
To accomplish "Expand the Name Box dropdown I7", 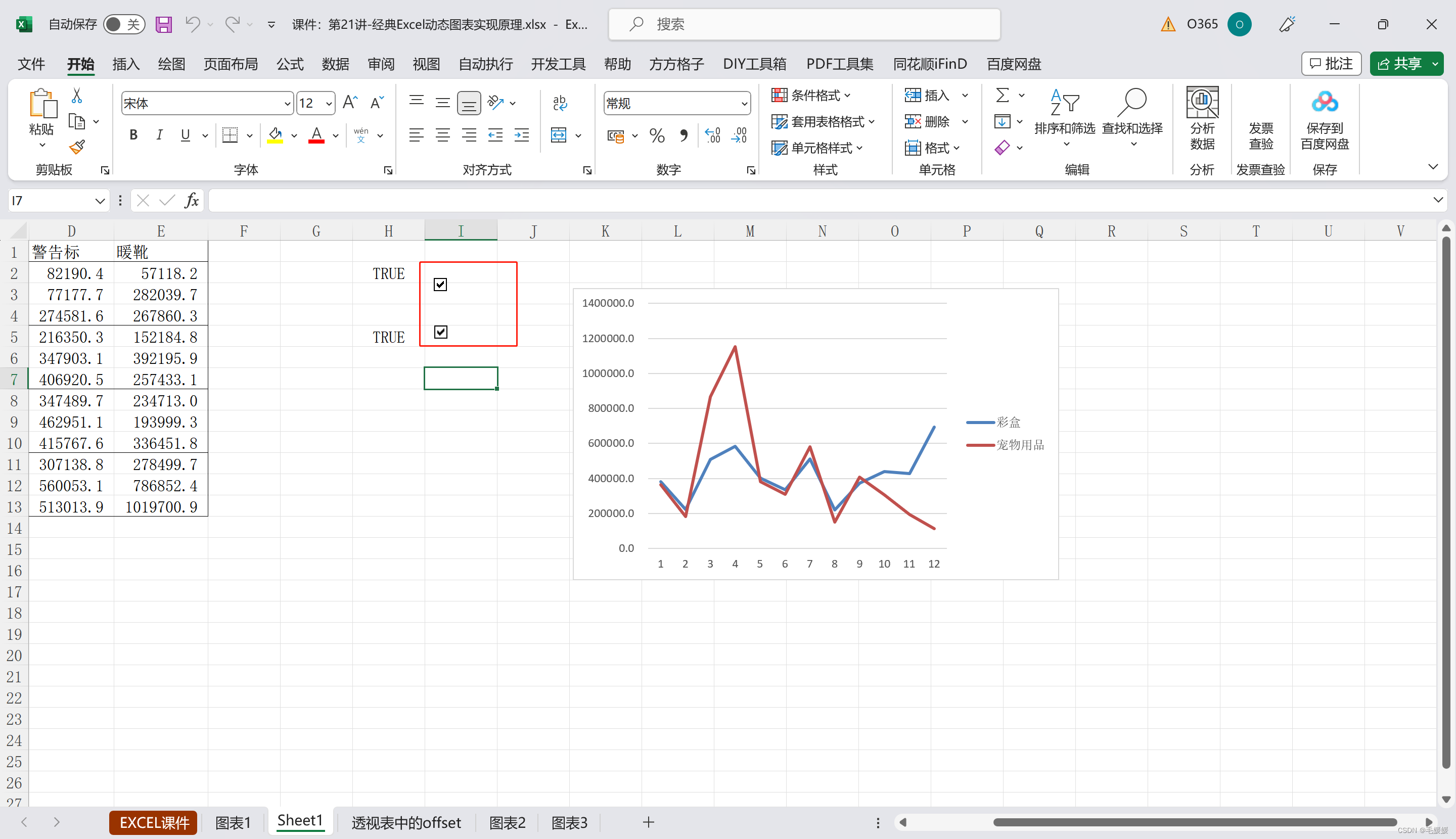I will (100, 201).
